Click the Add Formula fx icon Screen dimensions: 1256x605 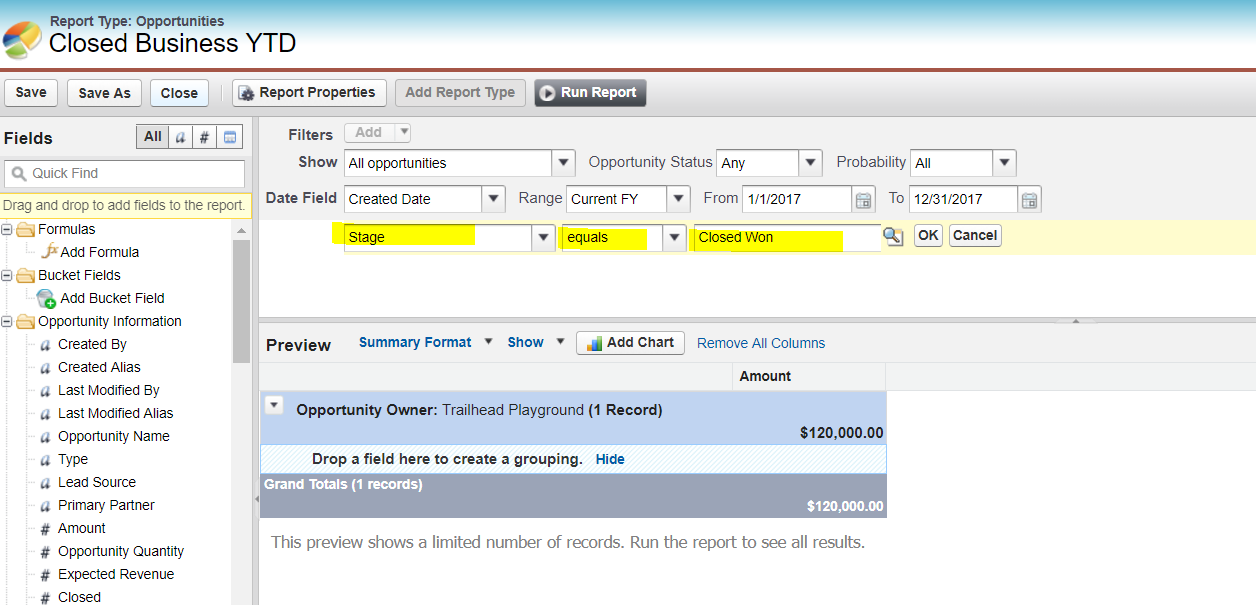click(49, 252)
